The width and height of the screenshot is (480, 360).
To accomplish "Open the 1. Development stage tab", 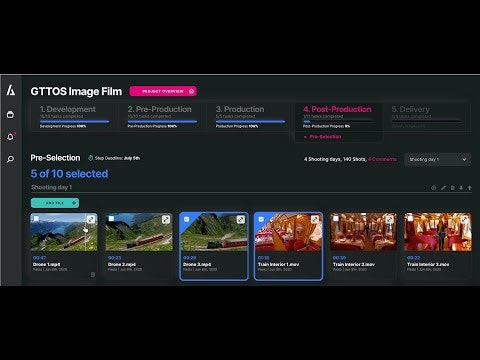I will coord(74,117).
